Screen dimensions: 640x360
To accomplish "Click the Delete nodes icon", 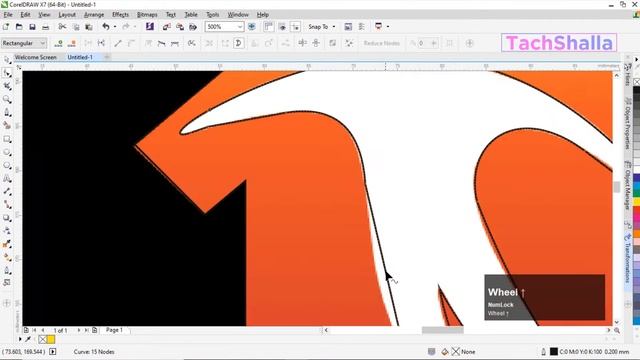I will click(x=72, y=43).
